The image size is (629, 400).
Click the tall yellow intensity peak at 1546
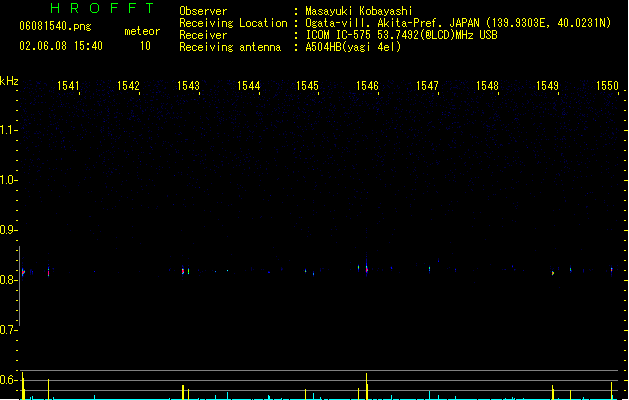(x=367, y=386)
